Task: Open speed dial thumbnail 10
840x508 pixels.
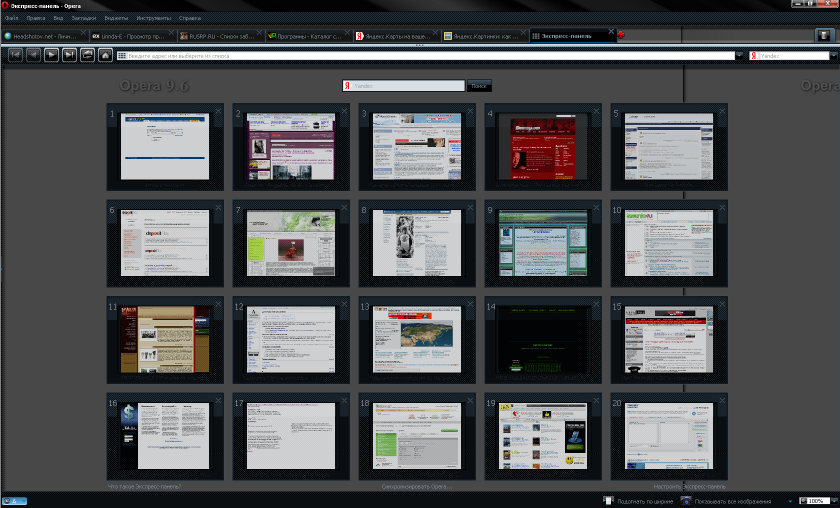Action: coord(669,243)
